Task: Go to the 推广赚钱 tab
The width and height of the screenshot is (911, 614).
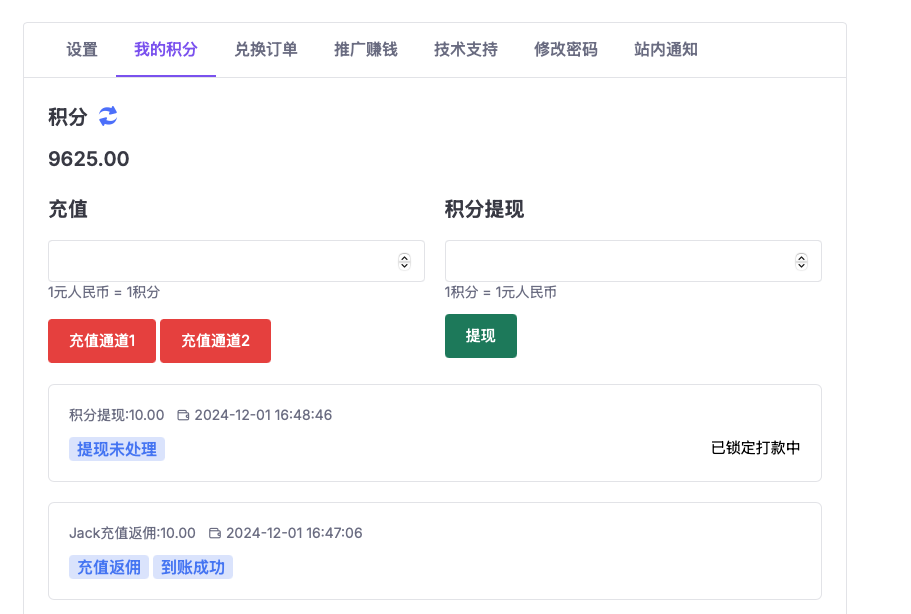Action: click(x=366, y=49)
